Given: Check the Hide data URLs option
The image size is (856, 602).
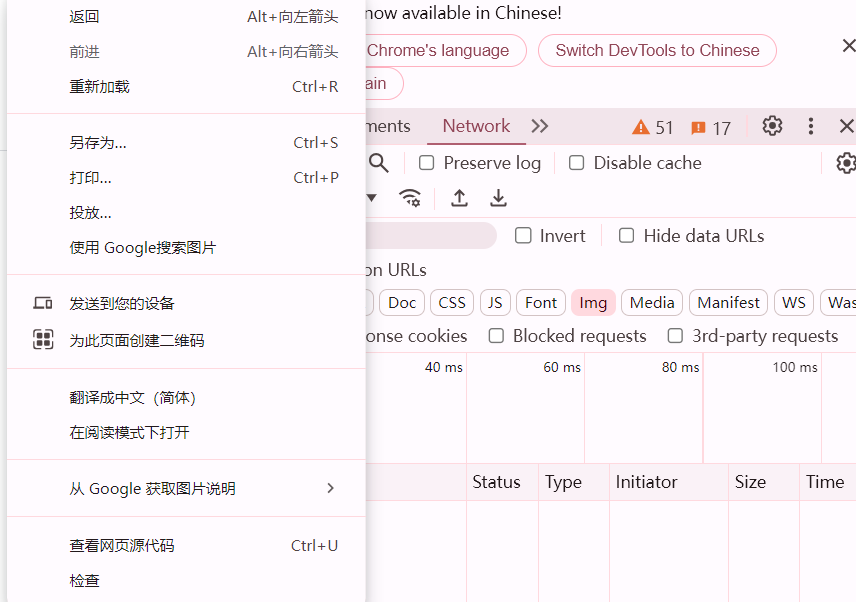Looking at the screenshot, I should [627, 236].
